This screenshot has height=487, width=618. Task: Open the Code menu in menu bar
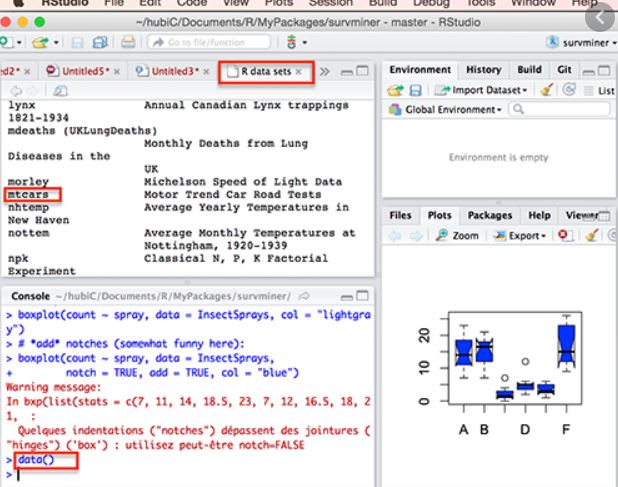192,3
